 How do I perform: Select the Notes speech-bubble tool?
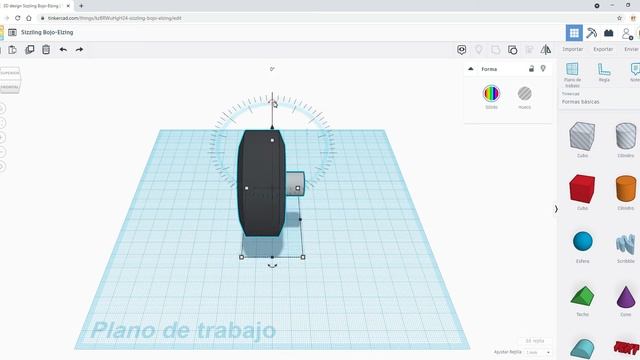[x=635, y=72]
